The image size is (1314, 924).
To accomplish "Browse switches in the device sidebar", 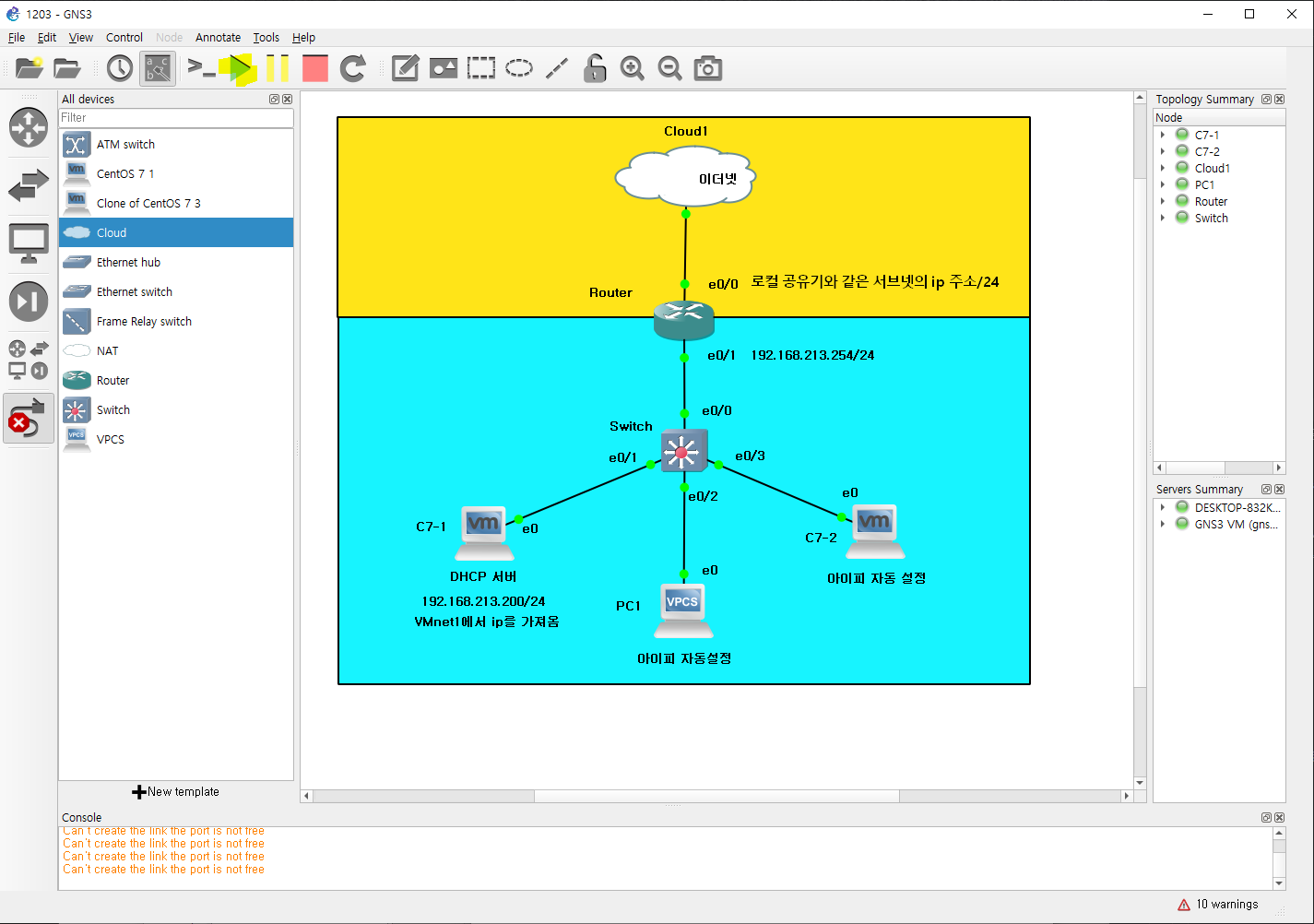I will [x=29, y=185].
